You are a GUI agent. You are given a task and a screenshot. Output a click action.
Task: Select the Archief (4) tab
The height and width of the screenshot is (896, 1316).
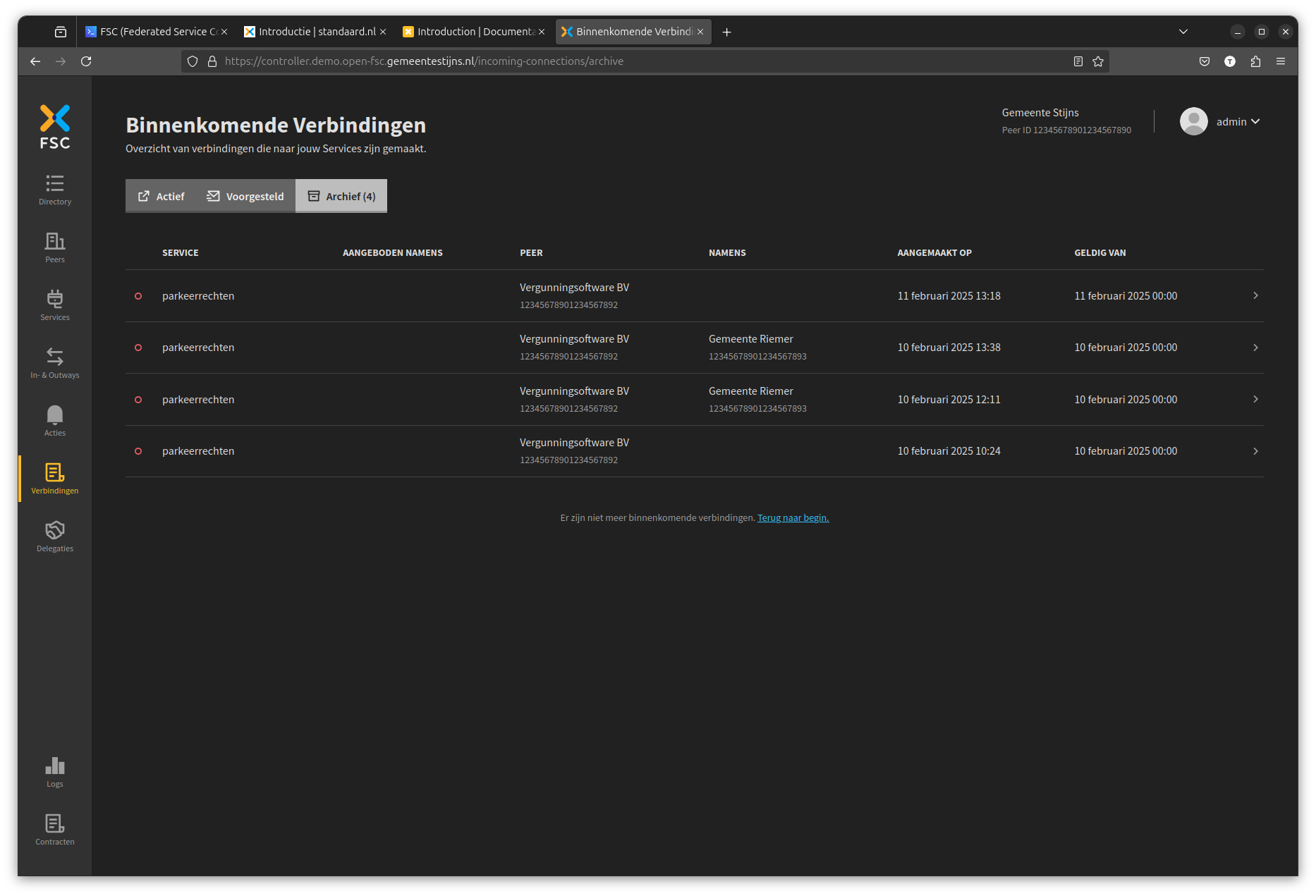coord(341,196)
